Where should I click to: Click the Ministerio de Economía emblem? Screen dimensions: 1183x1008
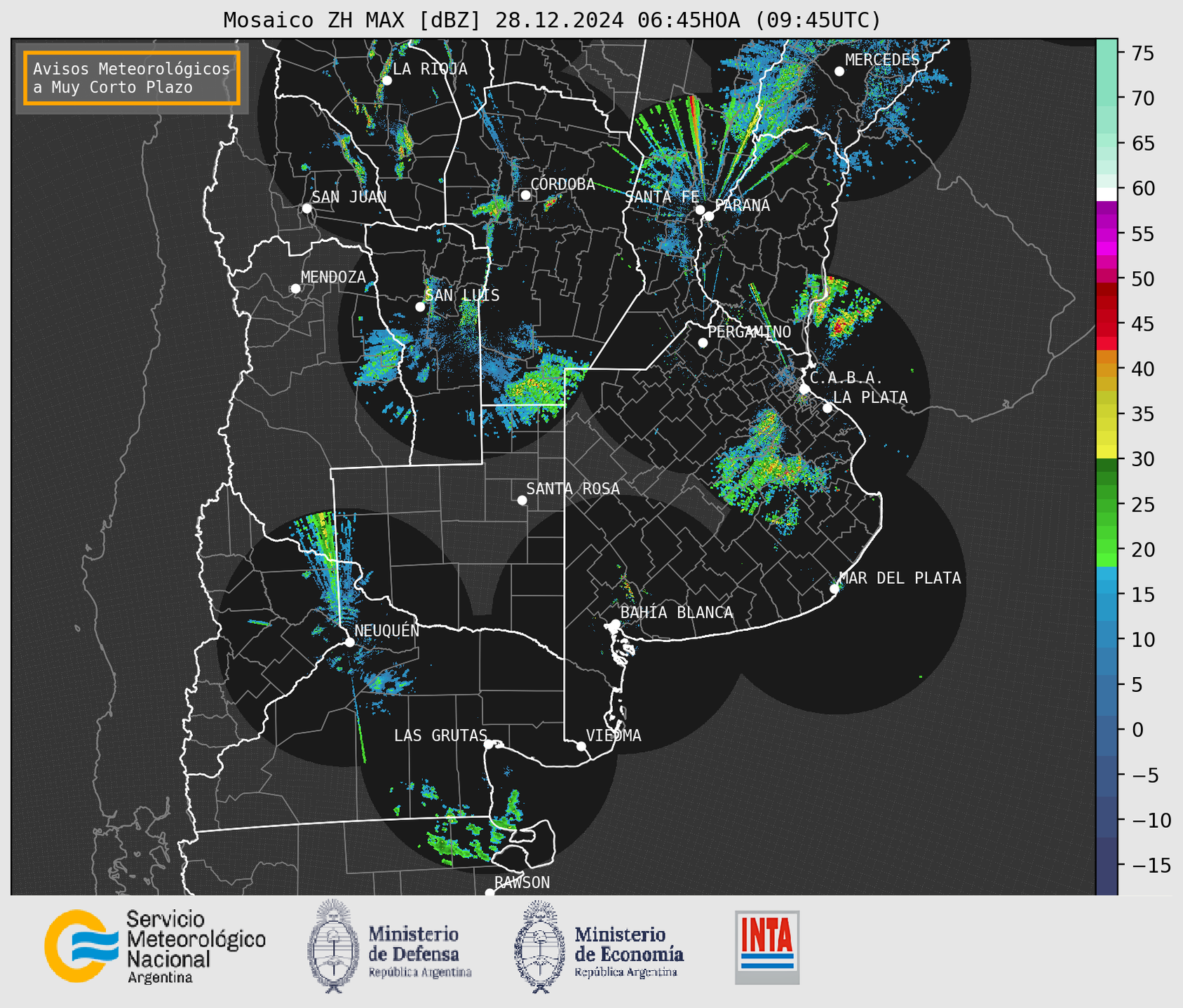[539, 946]
